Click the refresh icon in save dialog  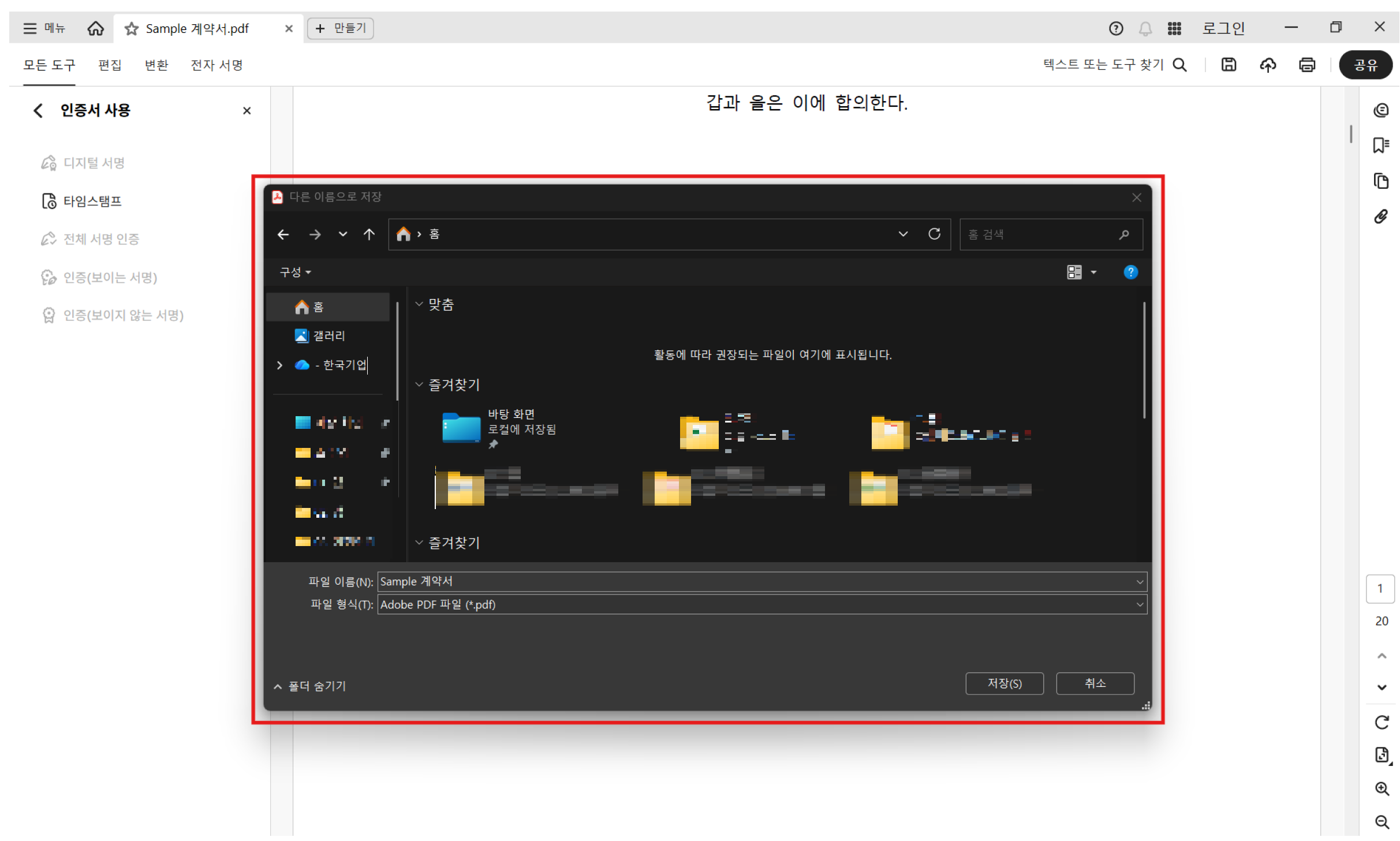click(x=935, y=234)
